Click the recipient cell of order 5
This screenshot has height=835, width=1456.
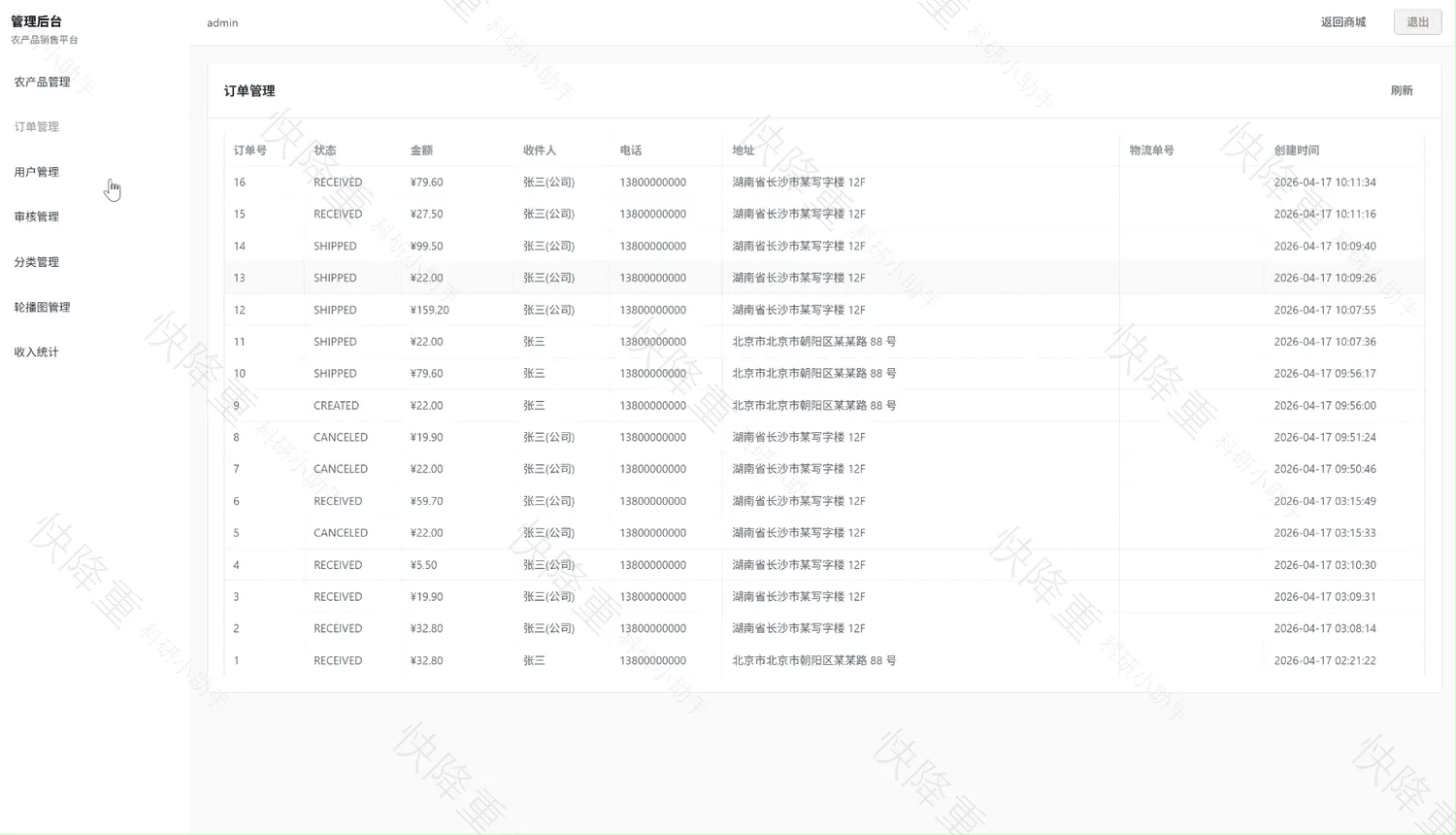[x=548, y=533]
